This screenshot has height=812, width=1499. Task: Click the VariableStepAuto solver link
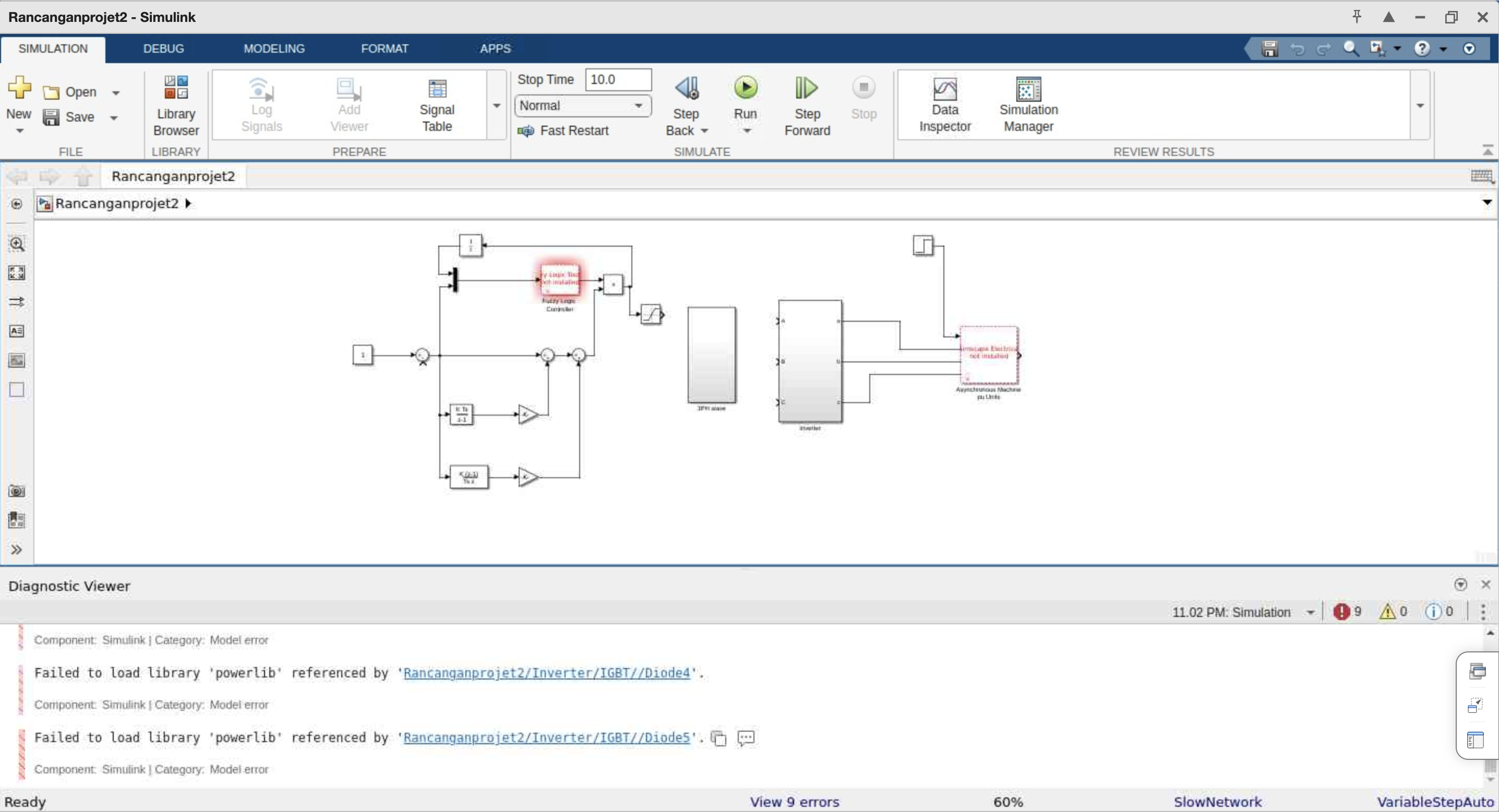coord(1436,802)
